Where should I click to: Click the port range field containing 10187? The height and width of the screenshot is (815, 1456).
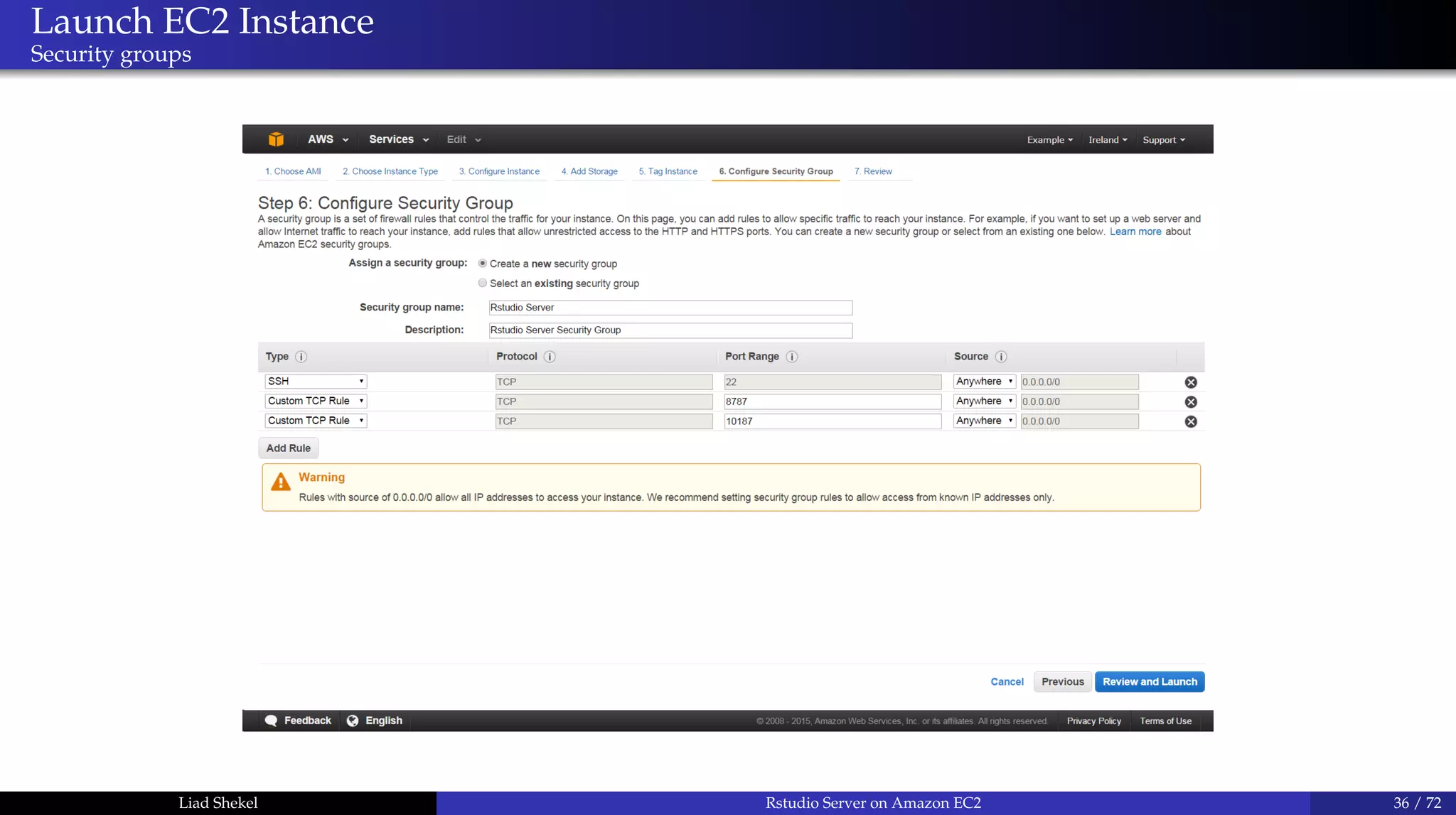point(833,421)
